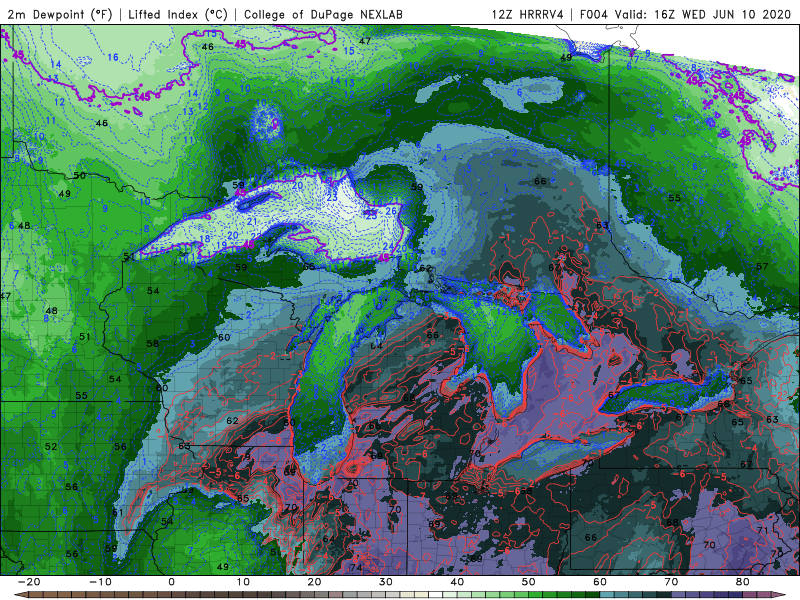The width and height of the screenshot is (800, 600).
Task: Click the teal colorbar segment below 60
Action: click(607, 595)
